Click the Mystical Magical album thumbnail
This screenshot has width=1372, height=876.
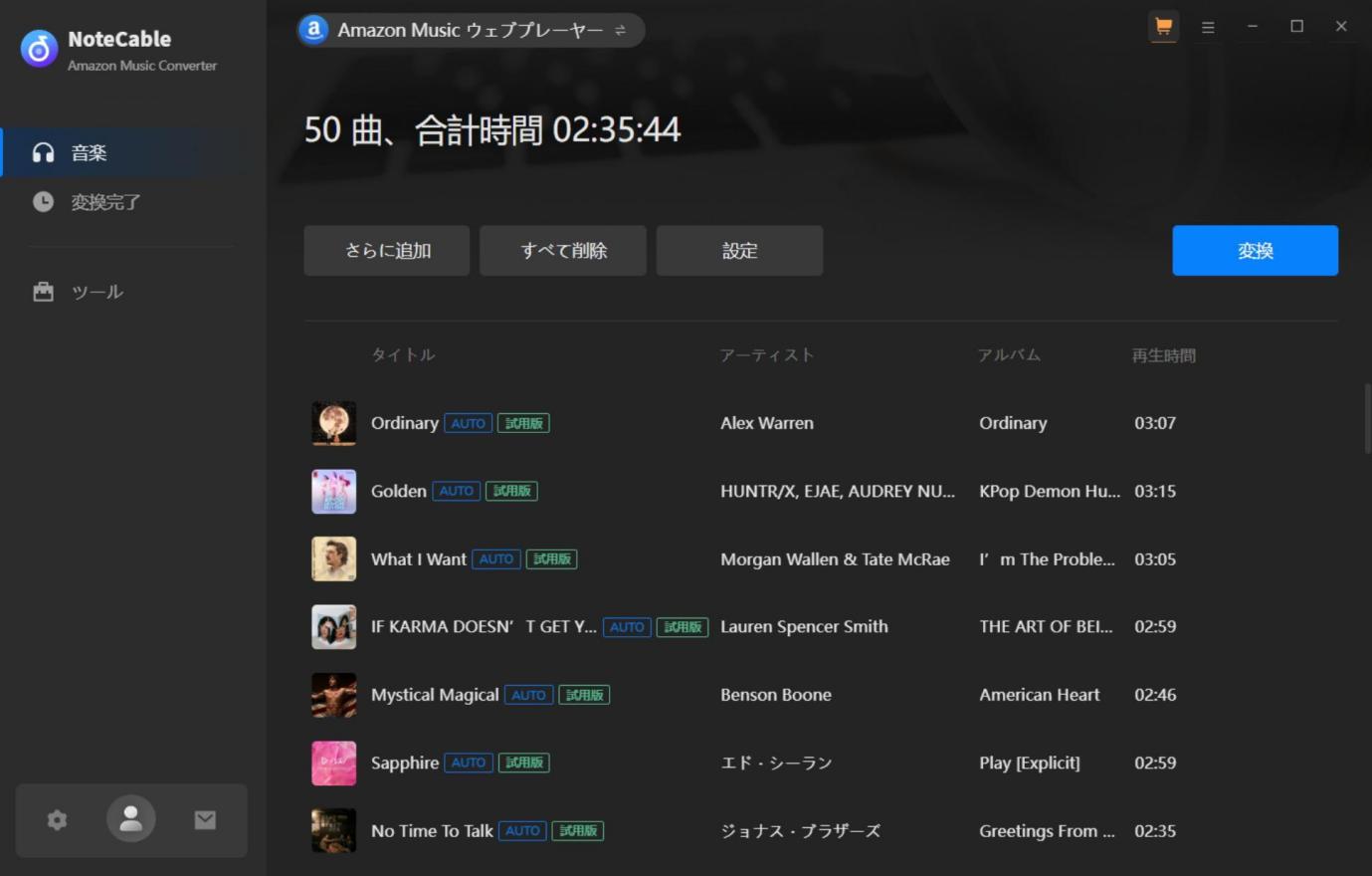click(334, 695)
